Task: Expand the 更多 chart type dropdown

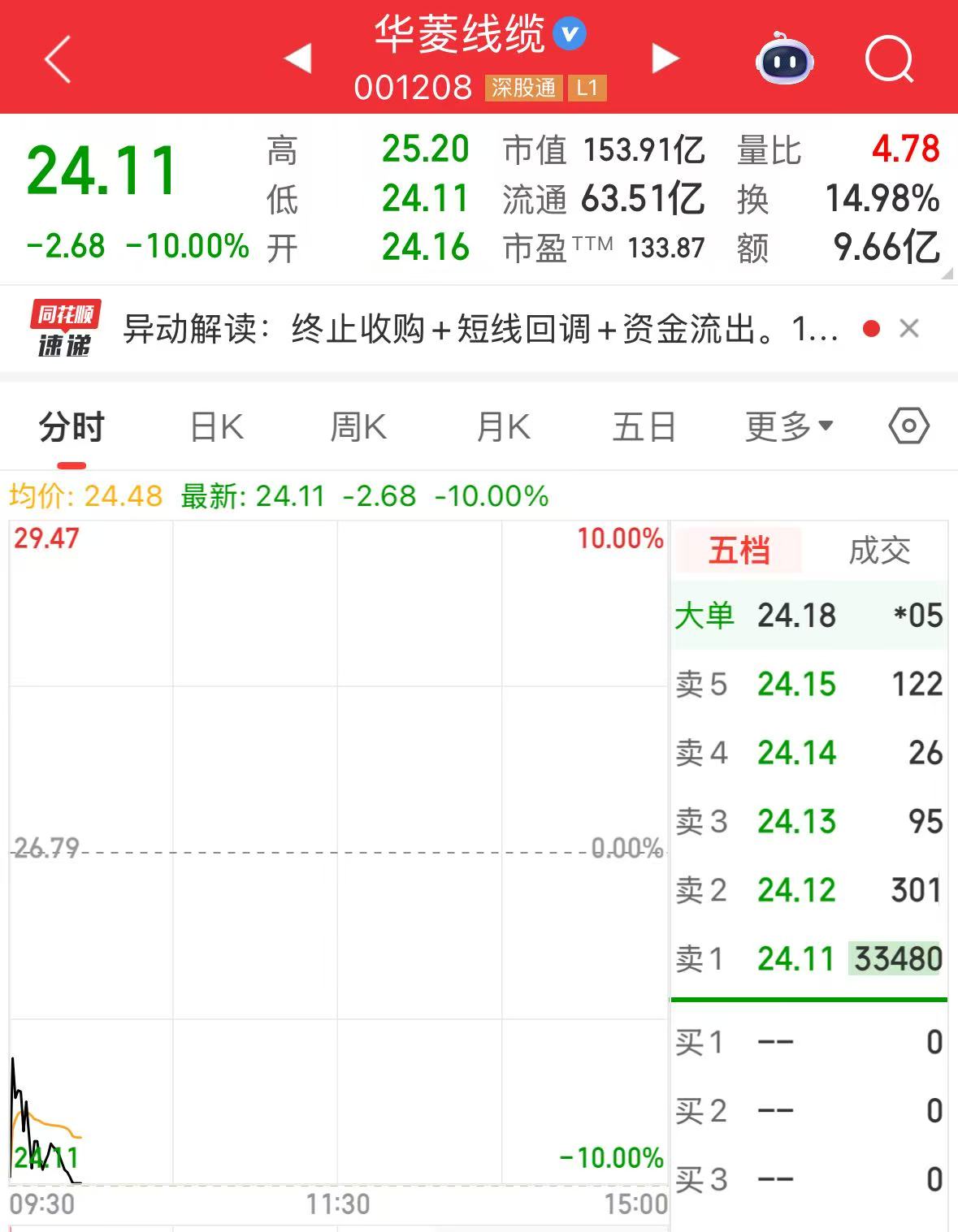Action: click(x=784, y=425)
